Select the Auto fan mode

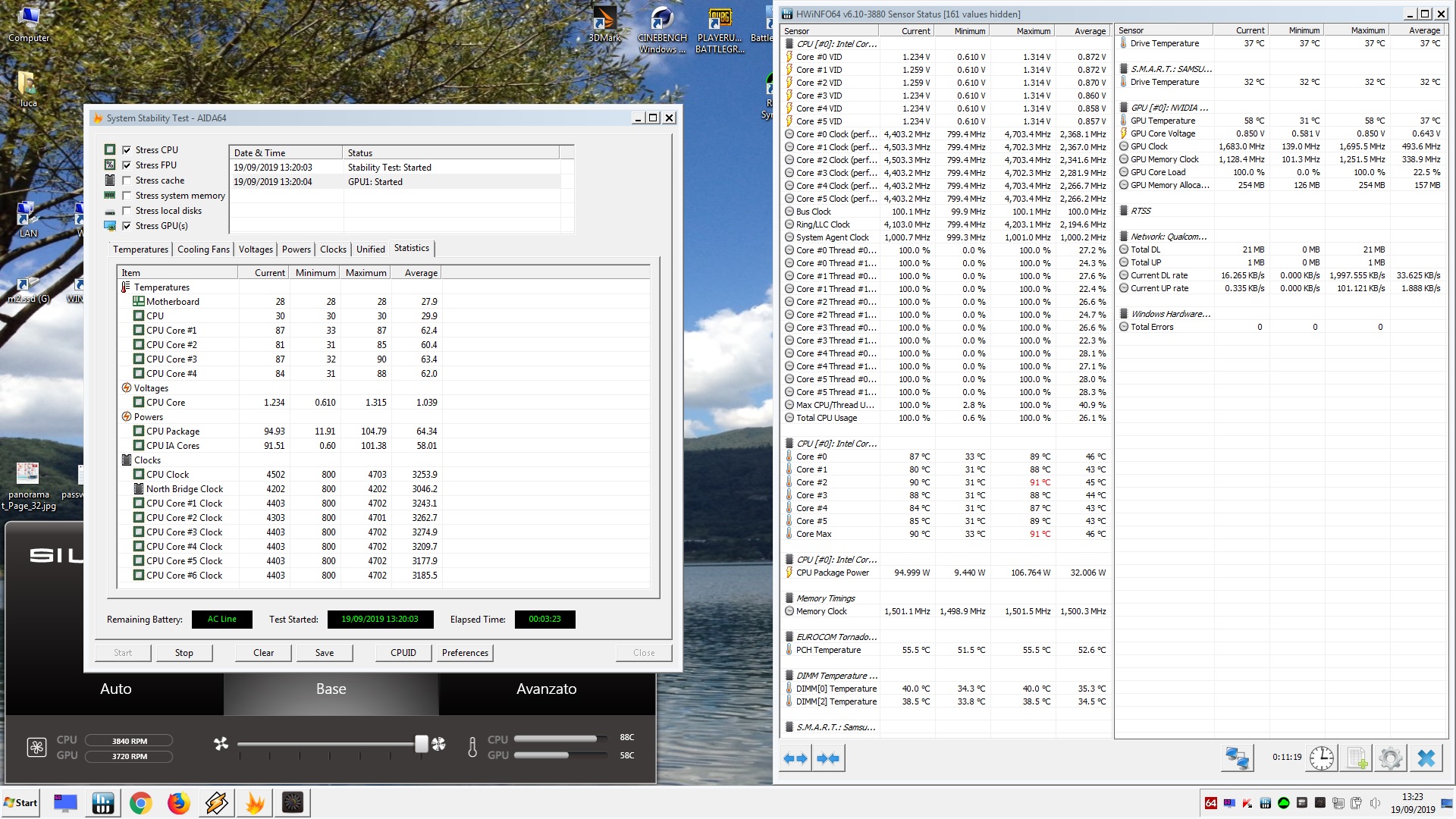(115, 689)
